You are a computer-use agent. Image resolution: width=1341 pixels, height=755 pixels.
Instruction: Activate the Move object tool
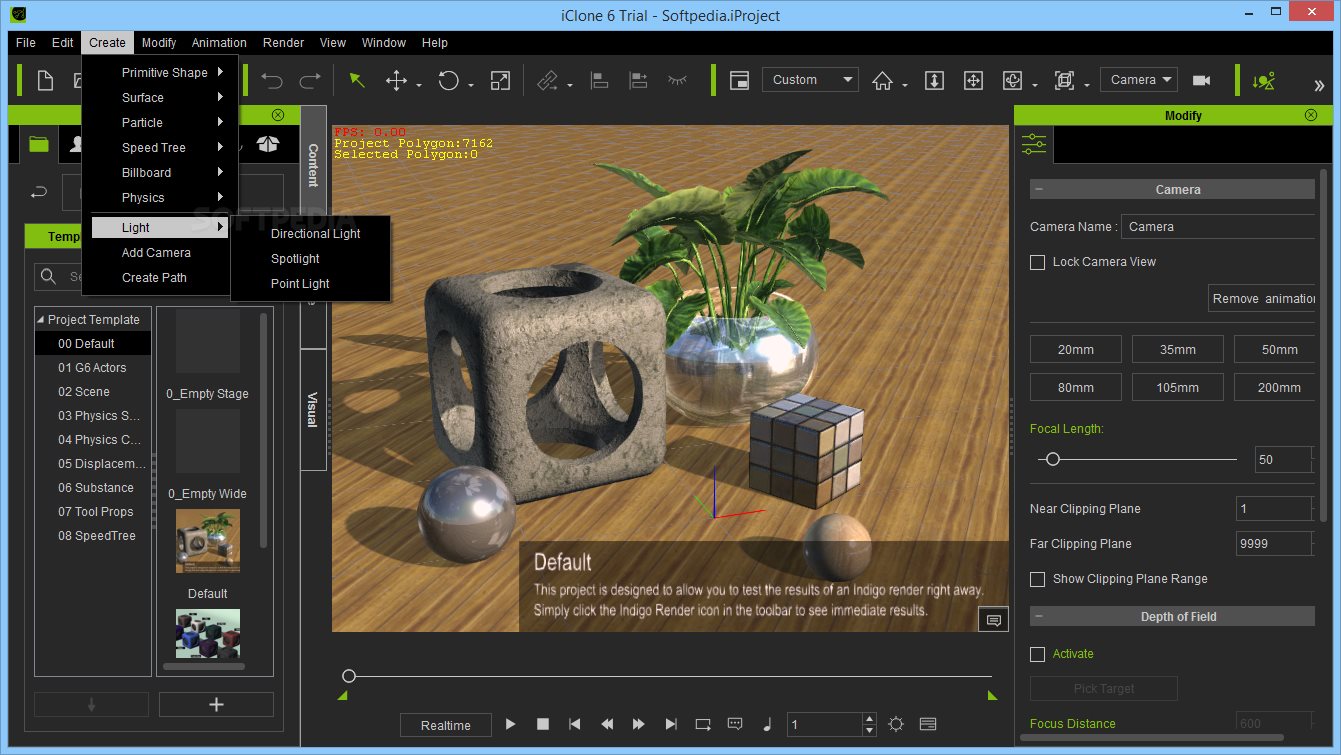pos(397,80)
